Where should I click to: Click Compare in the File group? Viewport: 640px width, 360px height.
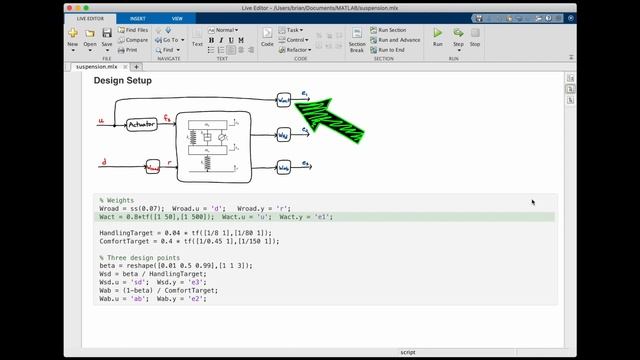pos(133,40)
